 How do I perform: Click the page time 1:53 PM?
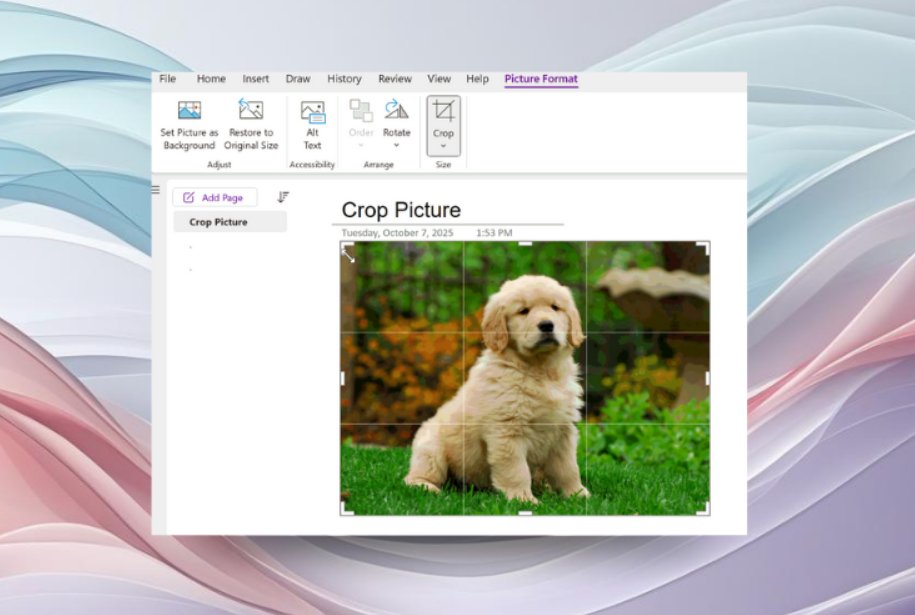[x=494, y=233]
